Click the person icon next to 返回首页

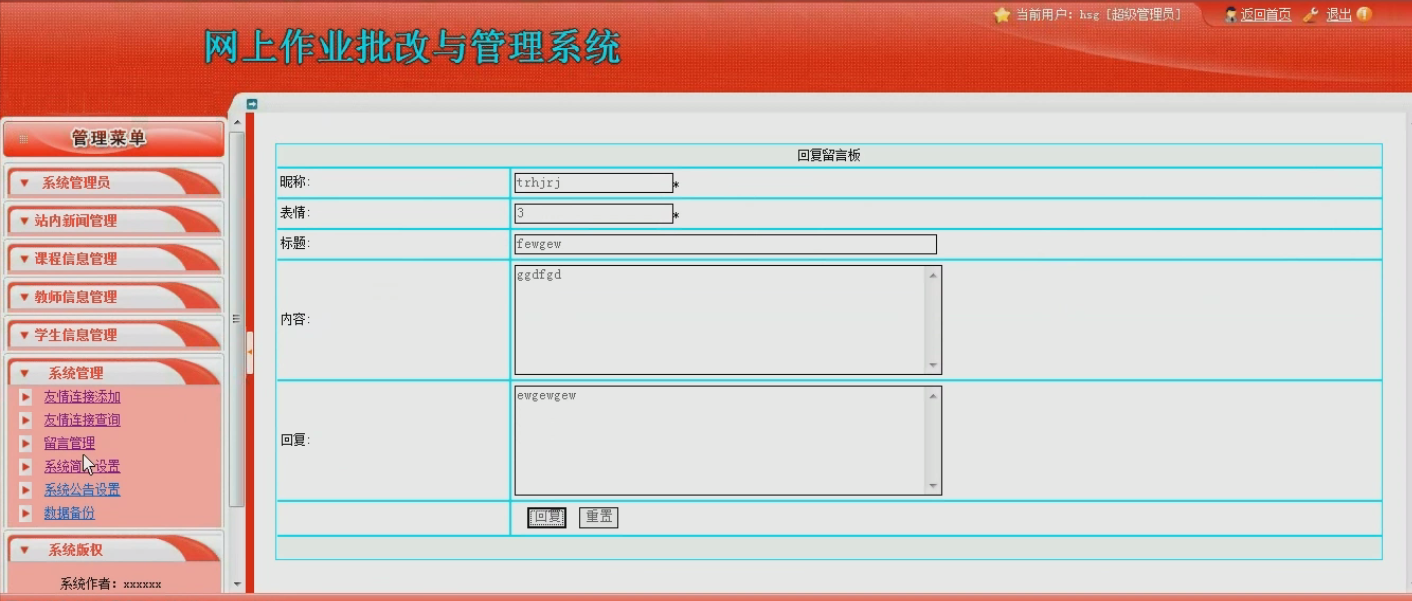[1231, 15]
